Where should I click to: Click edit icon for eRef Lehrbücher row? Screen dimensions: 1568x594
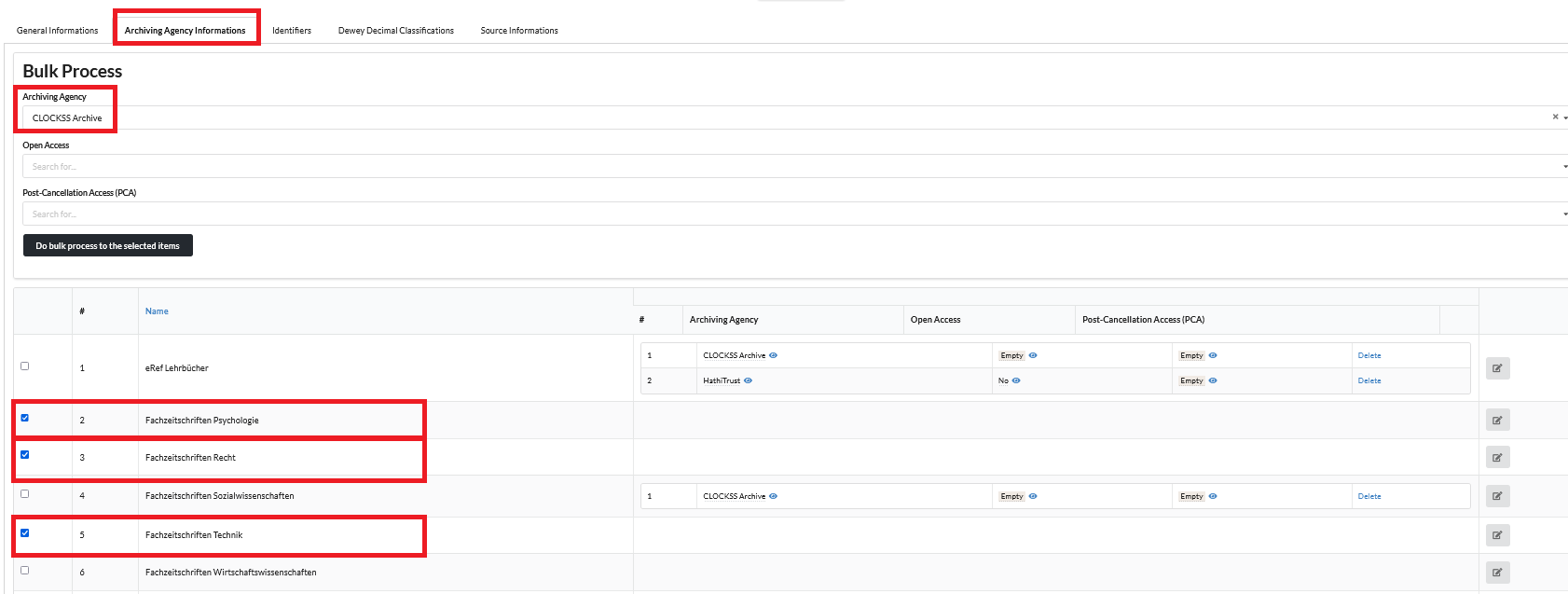pos(1497,368)
